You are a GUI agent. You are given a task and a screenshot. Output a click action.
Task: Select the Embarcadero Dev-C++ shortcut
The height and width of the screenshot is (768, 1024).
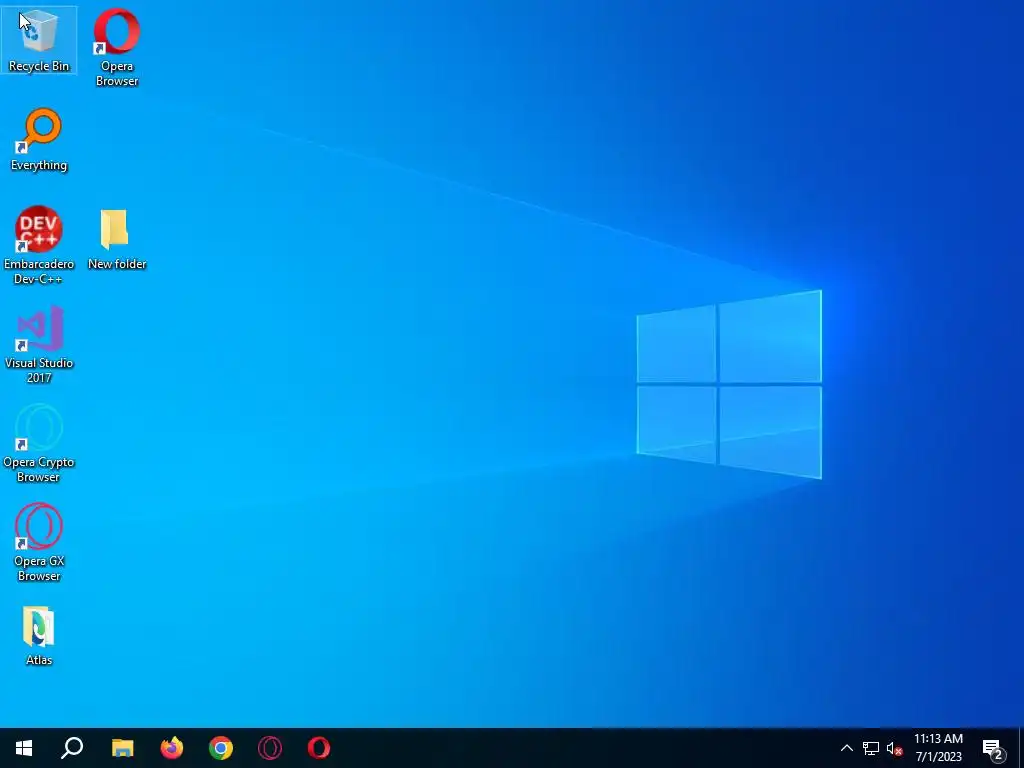[x=39, y=246]
